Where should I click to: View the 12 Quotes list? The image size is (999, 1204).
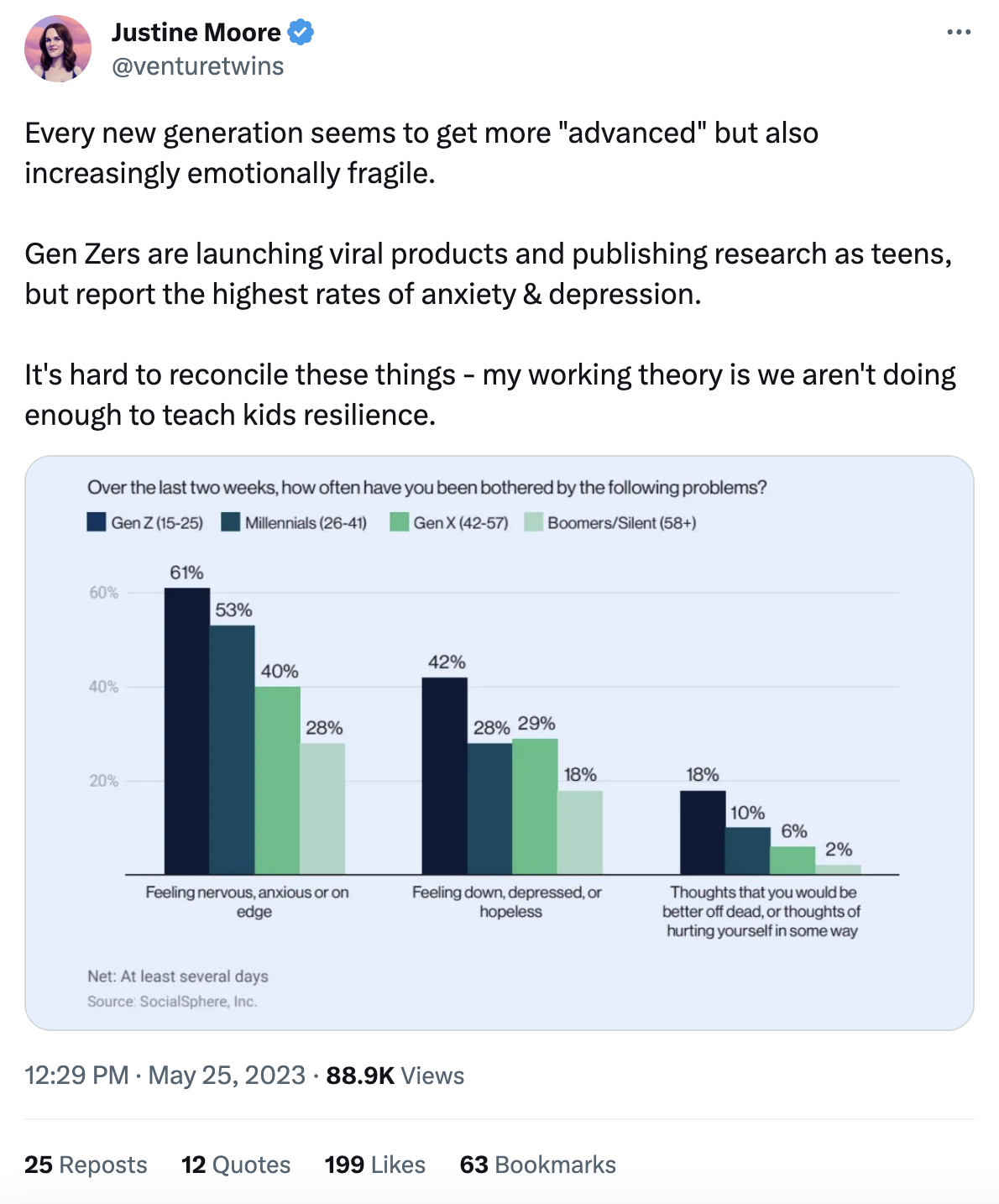[236, 1165]
